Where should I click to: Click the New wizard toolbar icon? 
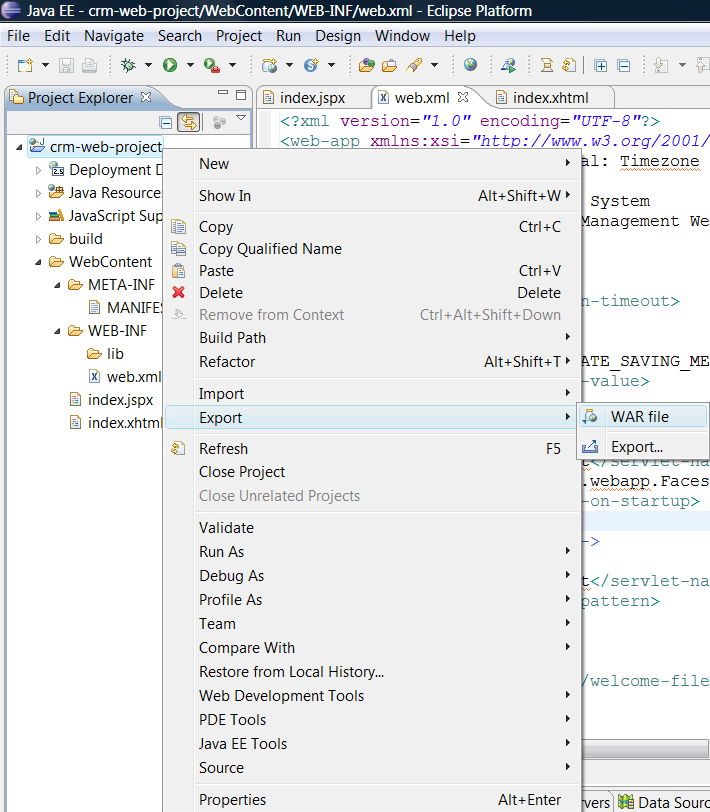[x=25, y=65]
